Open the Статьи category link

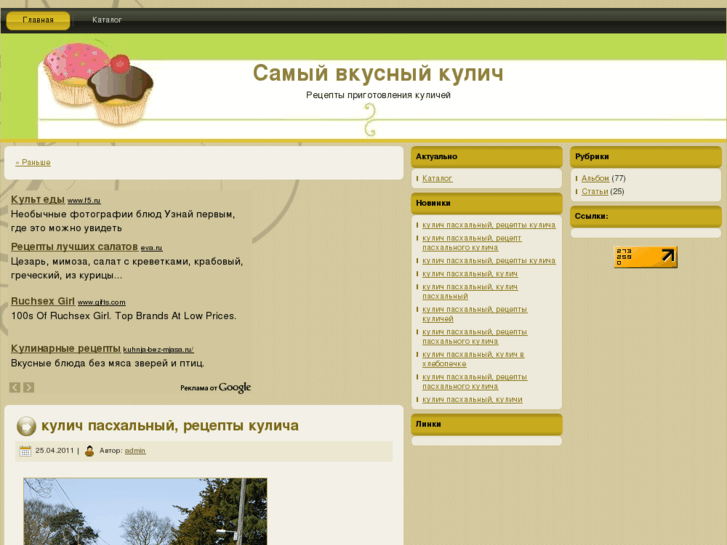[x=594, y=191]
